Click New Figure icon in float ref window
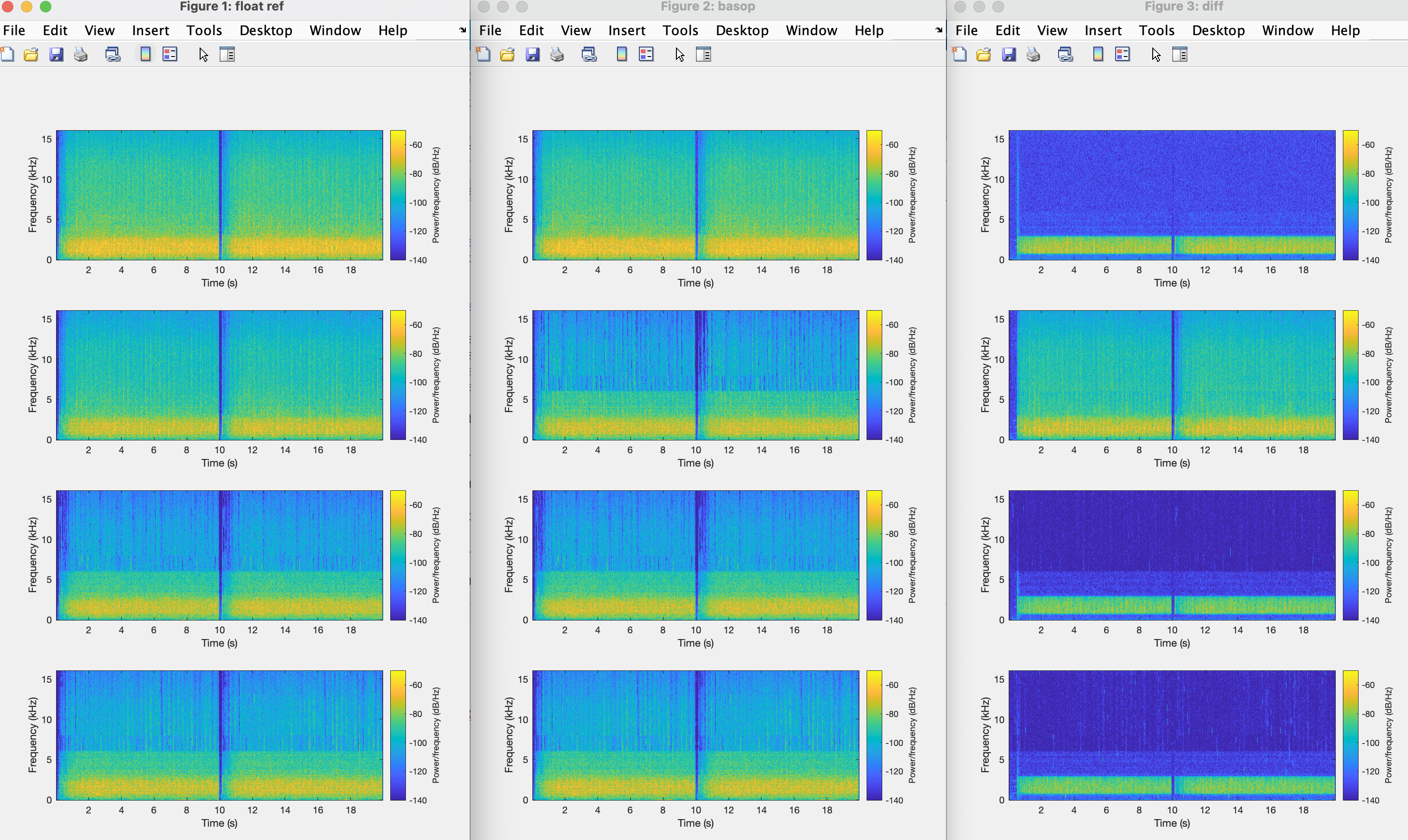 pos(7,54)
